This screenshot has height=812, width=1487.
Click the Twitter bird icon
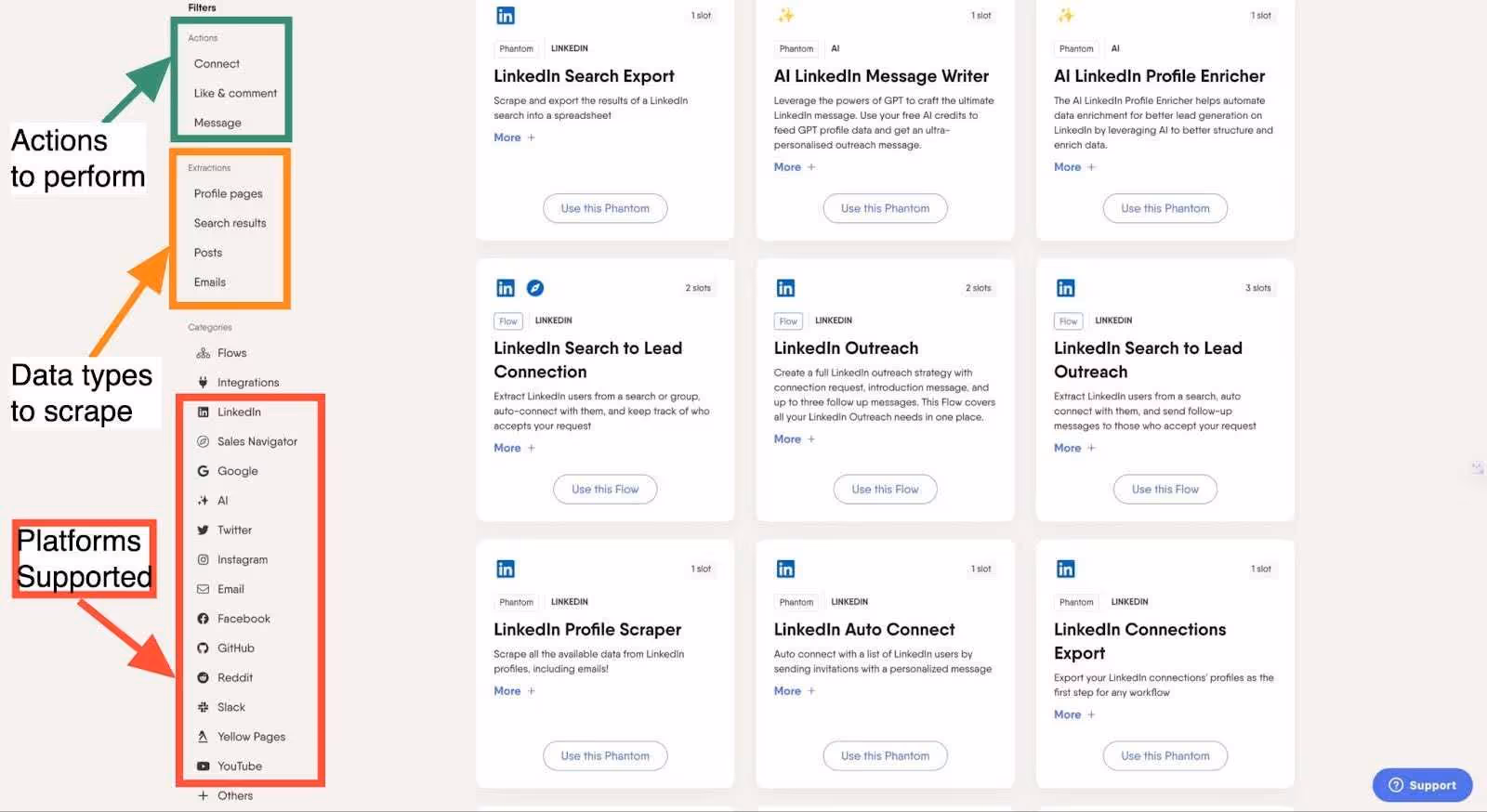tap(203, 530)
